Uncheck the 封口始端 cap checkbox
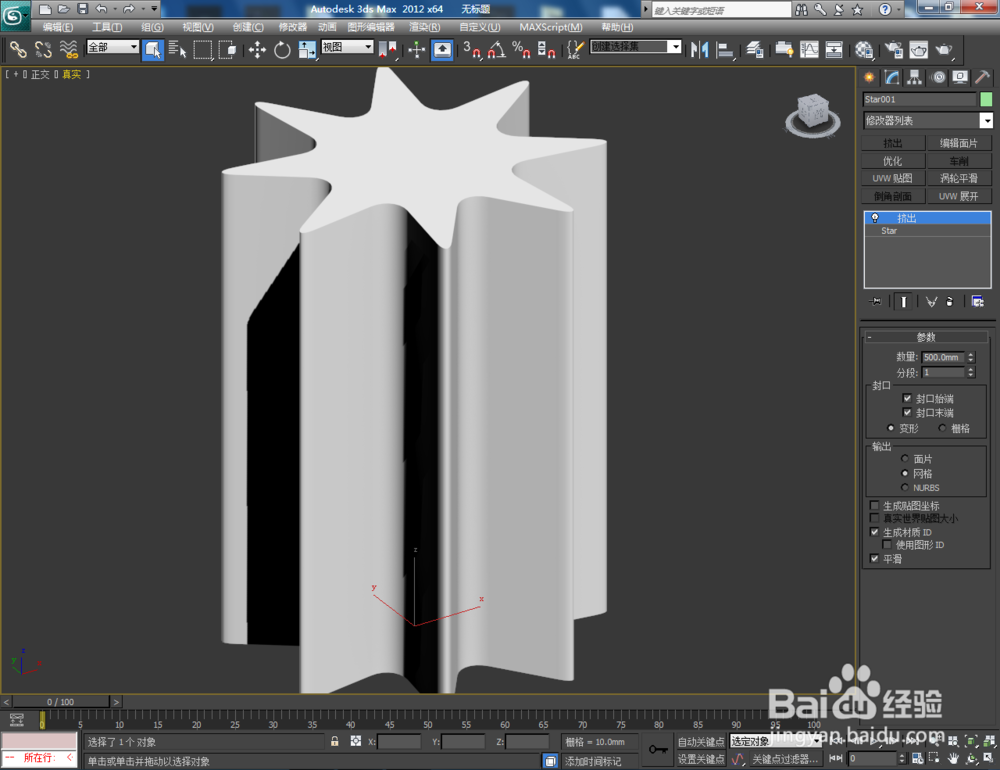 click(909, 398)
